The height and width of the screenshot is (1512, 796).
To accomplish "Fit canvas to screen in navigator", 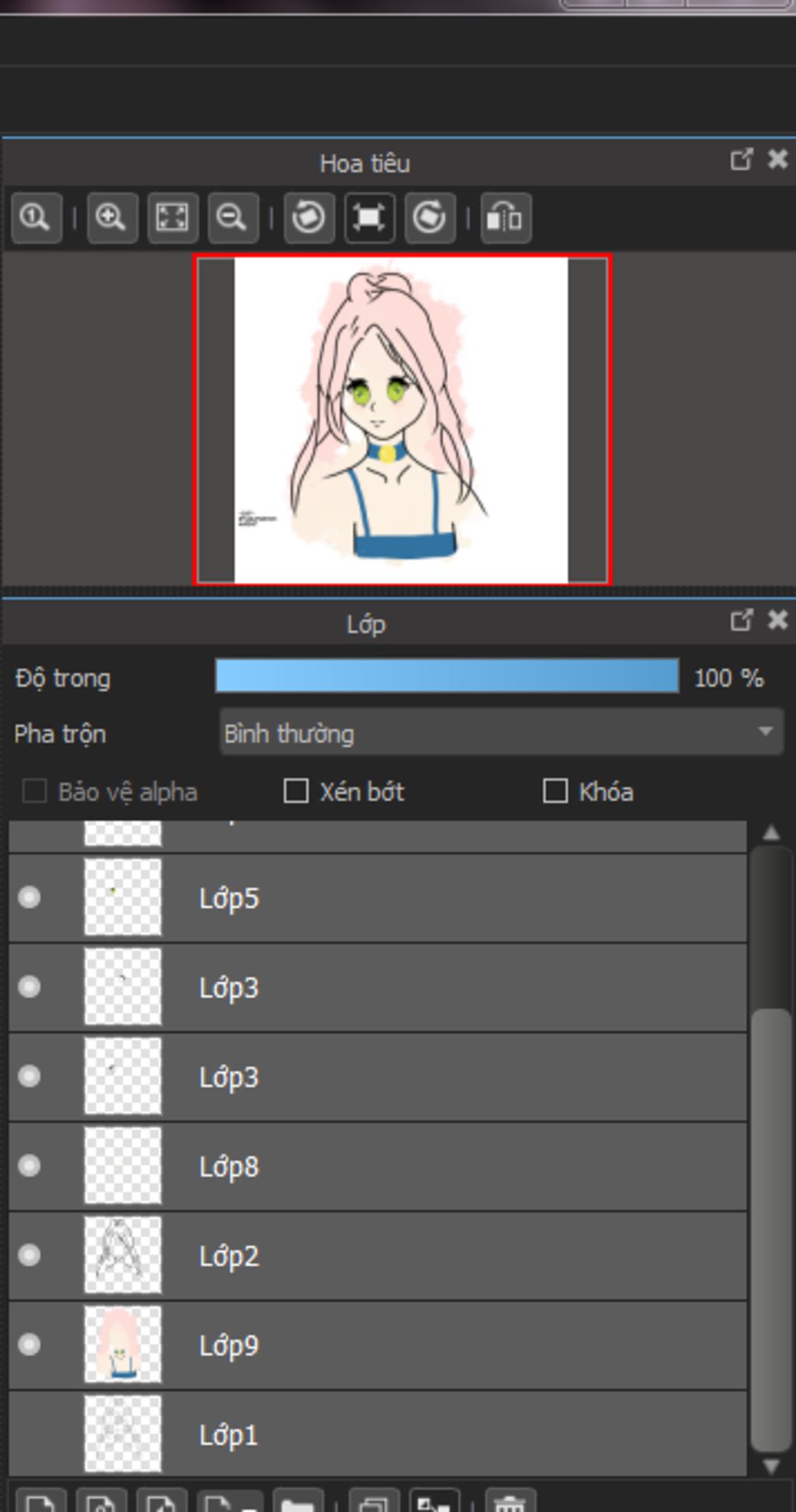I will pos(173,218).
